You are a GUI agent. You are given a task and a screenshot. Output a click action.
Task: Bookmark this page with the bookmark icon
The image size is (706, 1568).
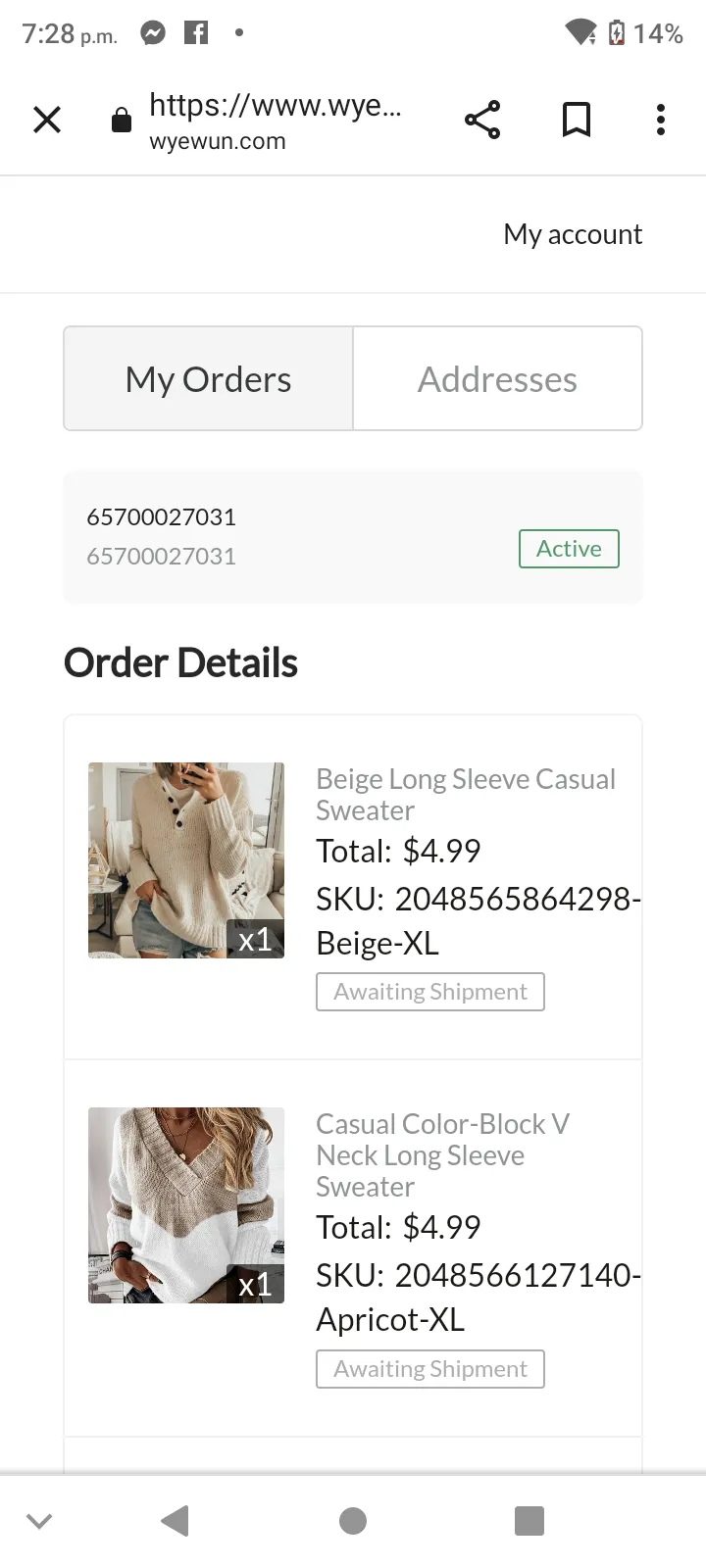(577, 120)
